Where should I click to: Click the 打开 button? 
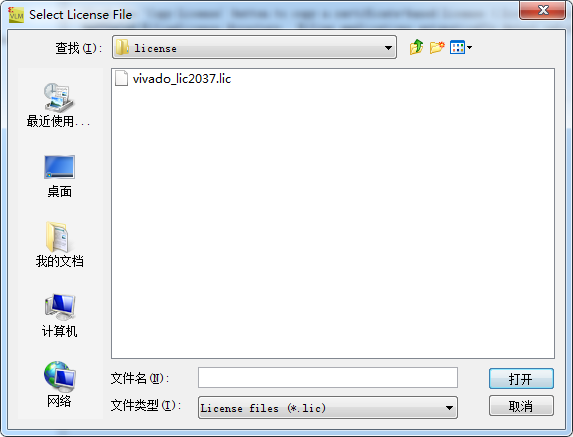point(521,379)
